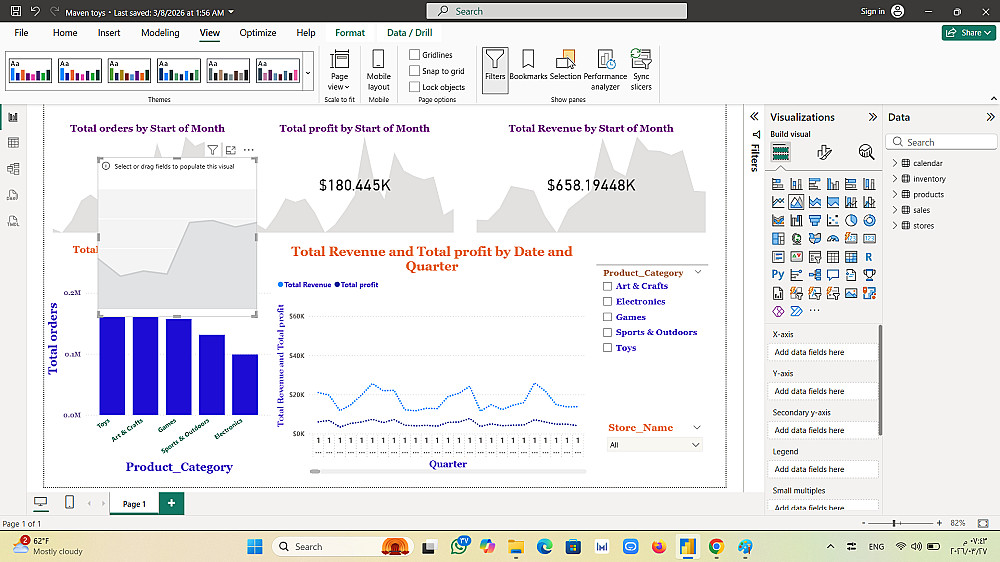
Task: Open Model view from left sidebar
Action: tap(13, 169)
